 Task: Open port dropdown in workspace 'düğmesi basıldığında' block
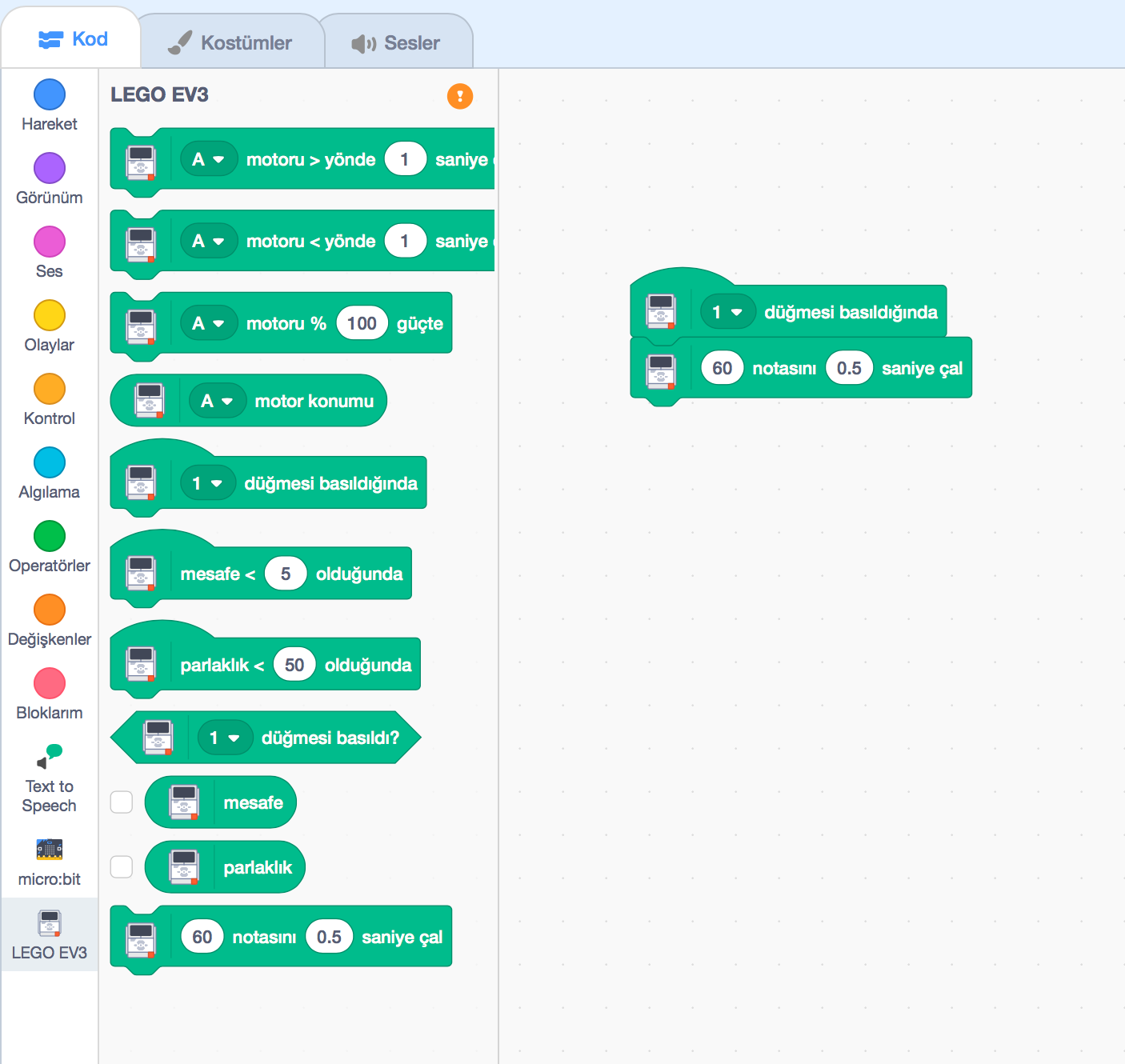point(728,312)
